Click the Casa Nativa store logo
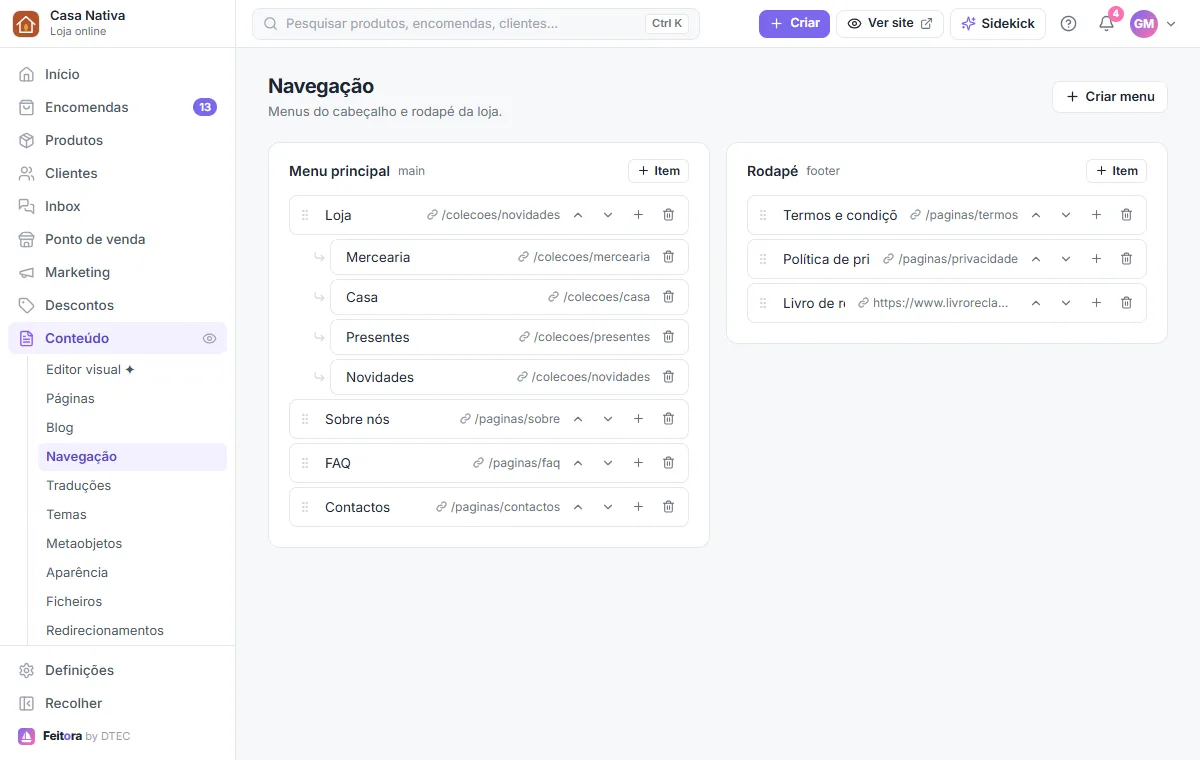Image resolution: width=1200 pixels, height=760 pixels. (x=26, y=24)
